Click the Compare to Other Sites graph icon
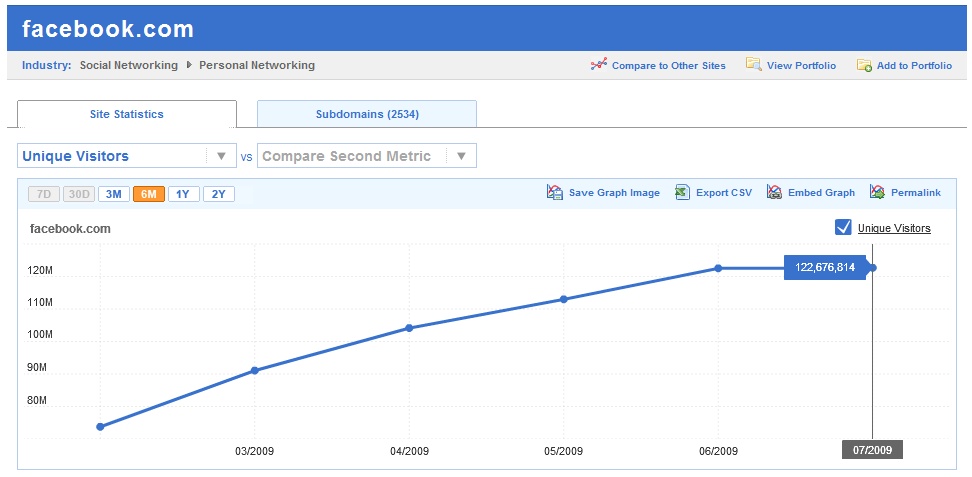The width and height of the screenshot is (972, 477). pos(599,65)
